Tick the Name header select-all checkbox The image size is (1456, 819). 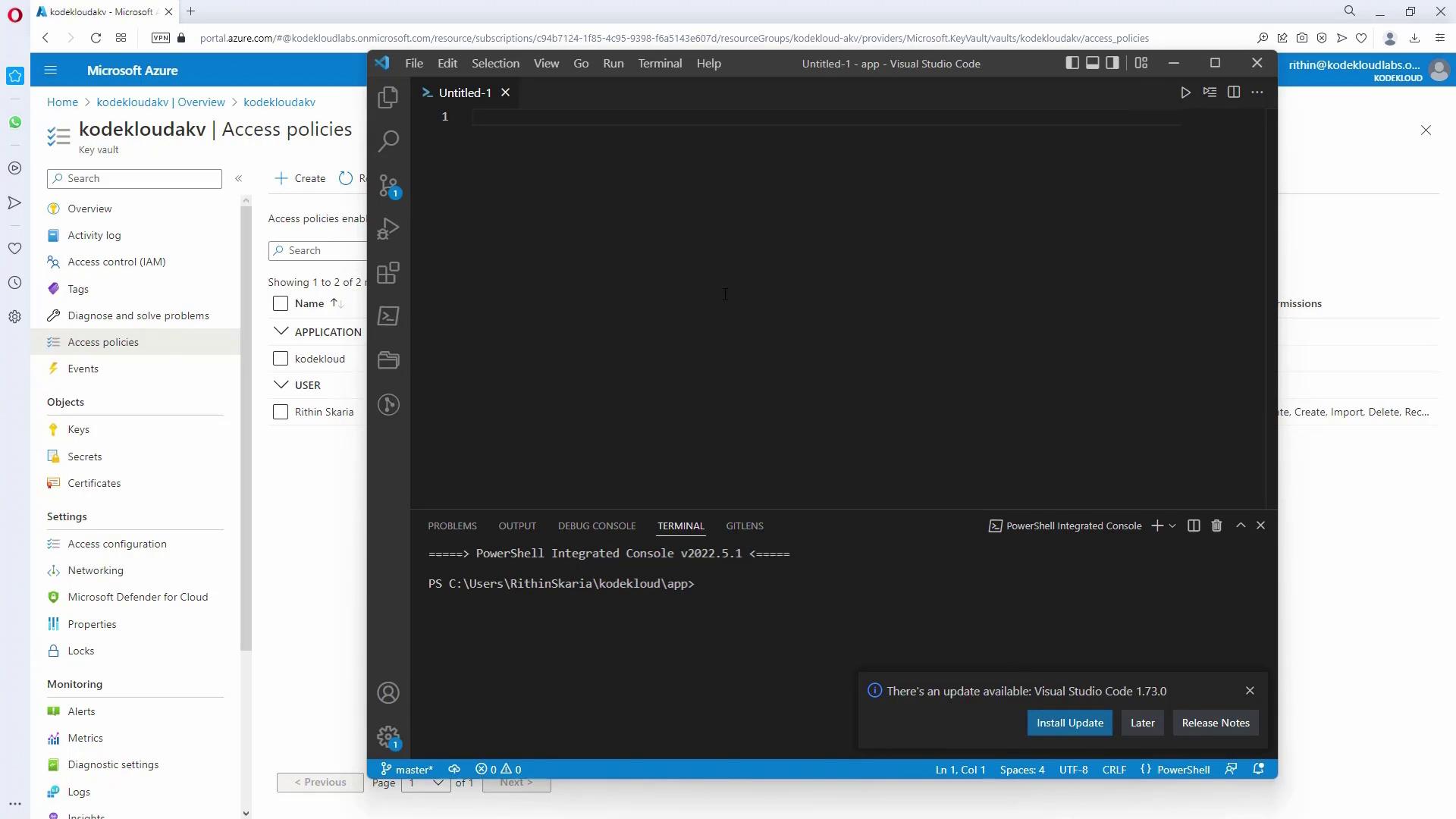281,303
